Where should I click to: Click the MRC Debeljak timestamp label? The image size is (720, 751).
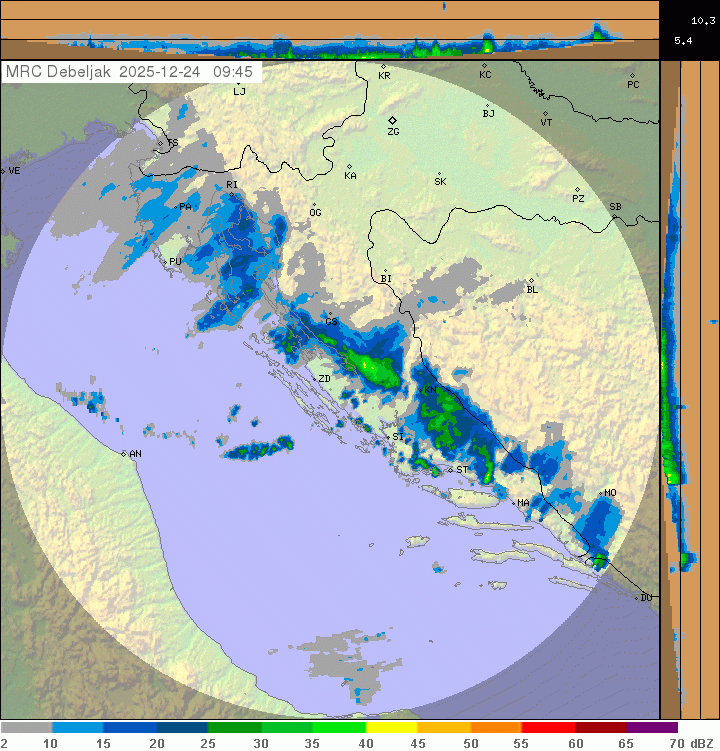[130, 72]
